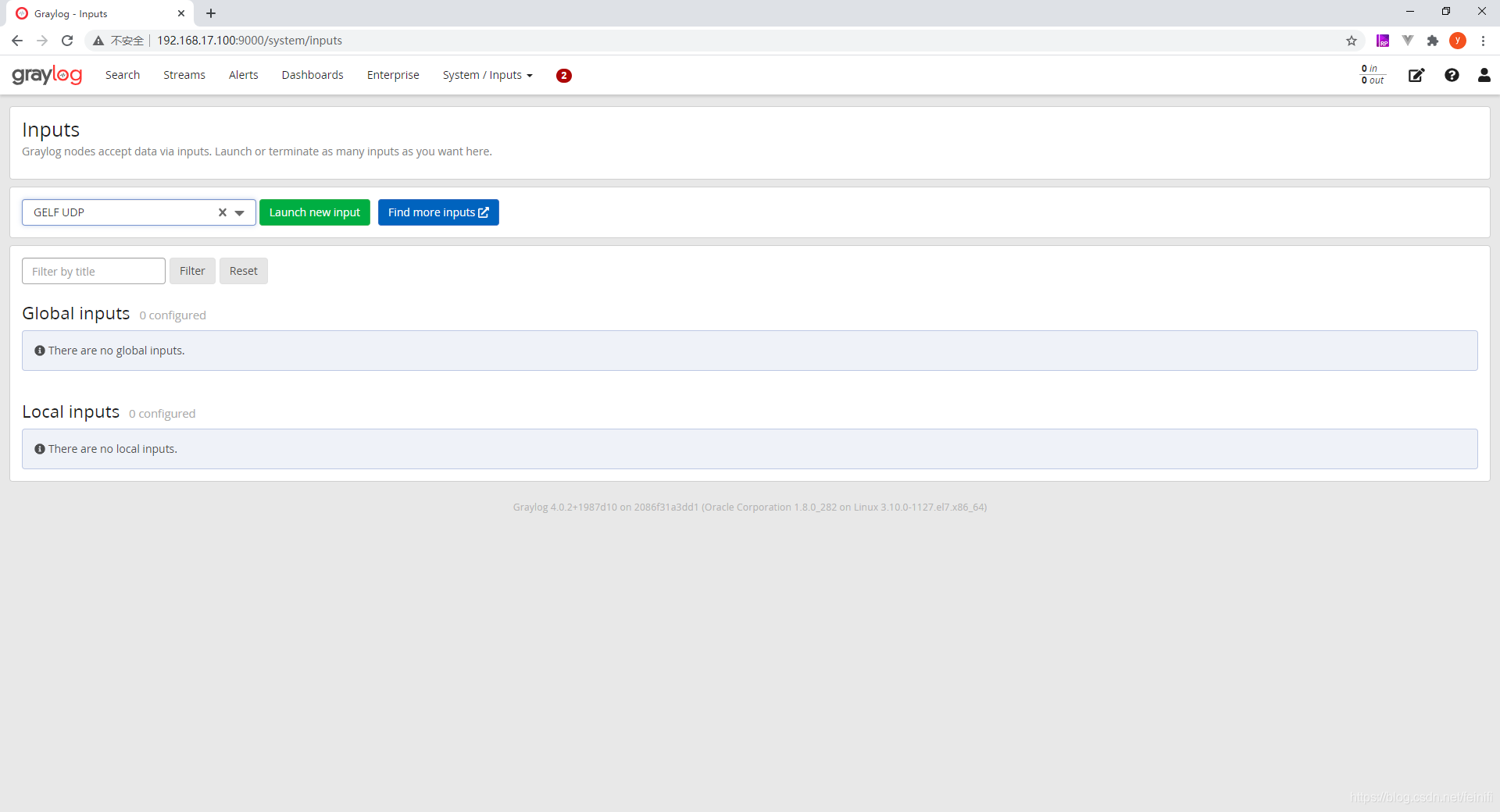Click the browser back arrow
Image resolution: width=1500 pixels, height=812 pixels.
17,41
